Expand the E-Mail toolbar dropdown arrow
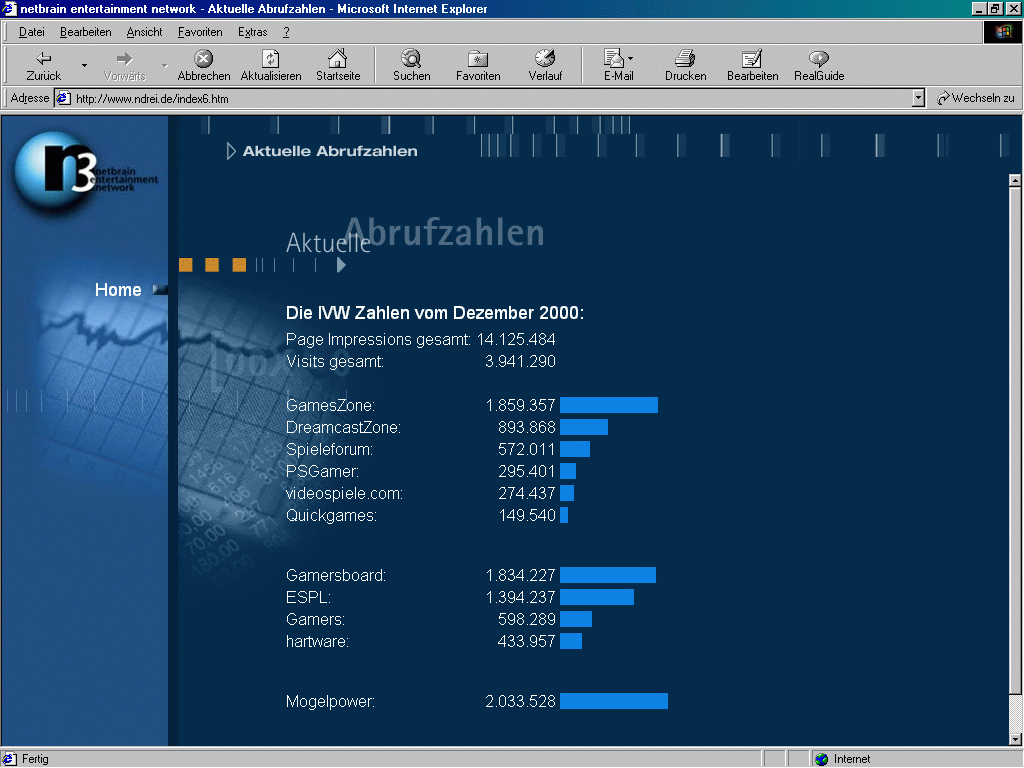1024x768 pixels. 631,59
